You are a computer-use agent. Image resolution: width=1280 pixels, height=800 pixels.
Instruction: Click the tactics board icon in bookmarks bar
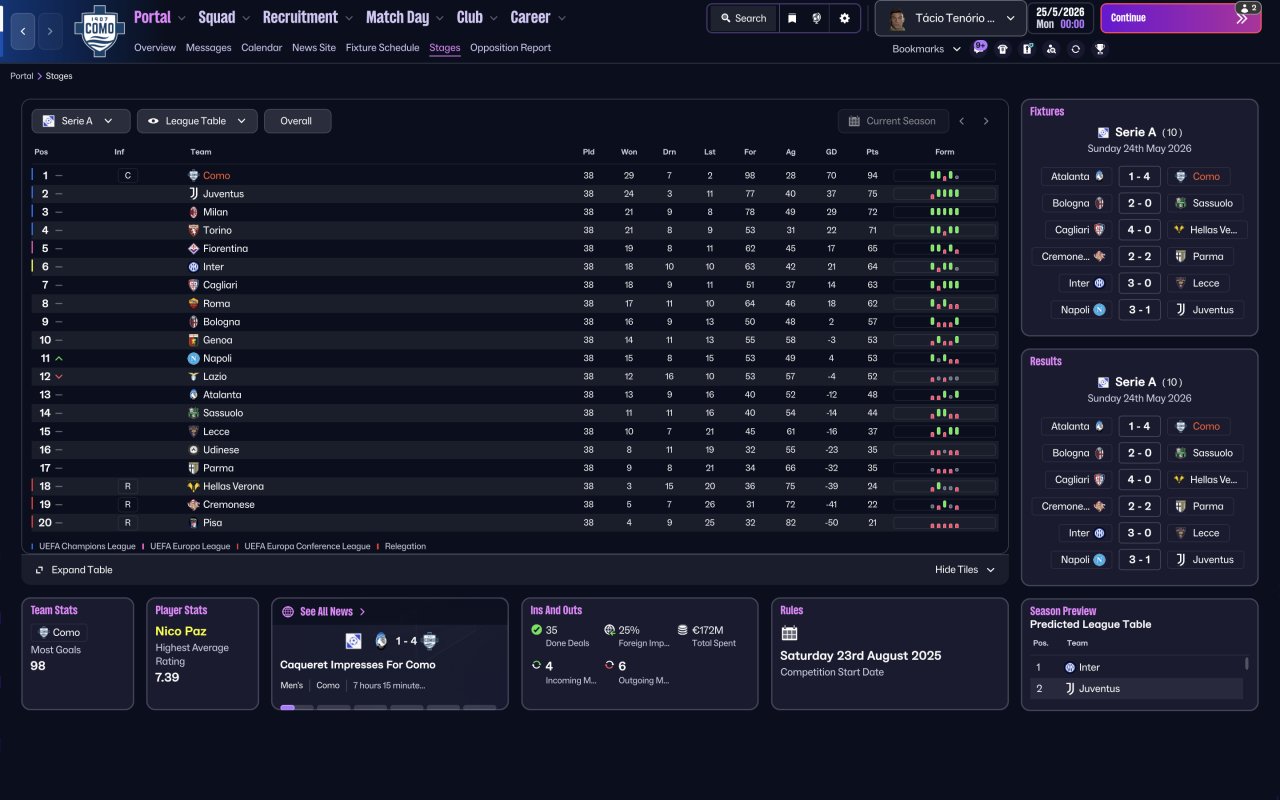(x=1027, y=49)
